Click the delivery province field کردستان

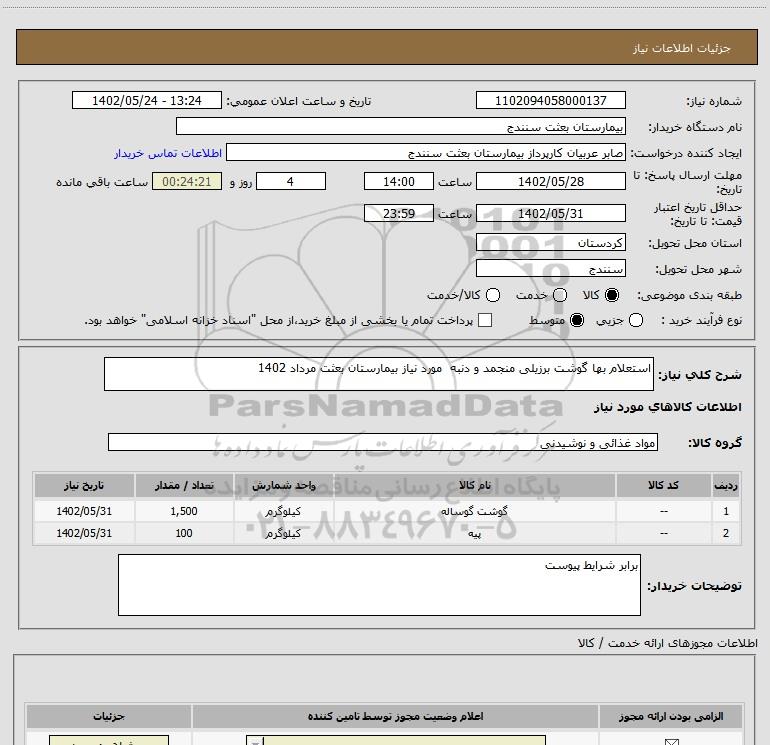551,243
